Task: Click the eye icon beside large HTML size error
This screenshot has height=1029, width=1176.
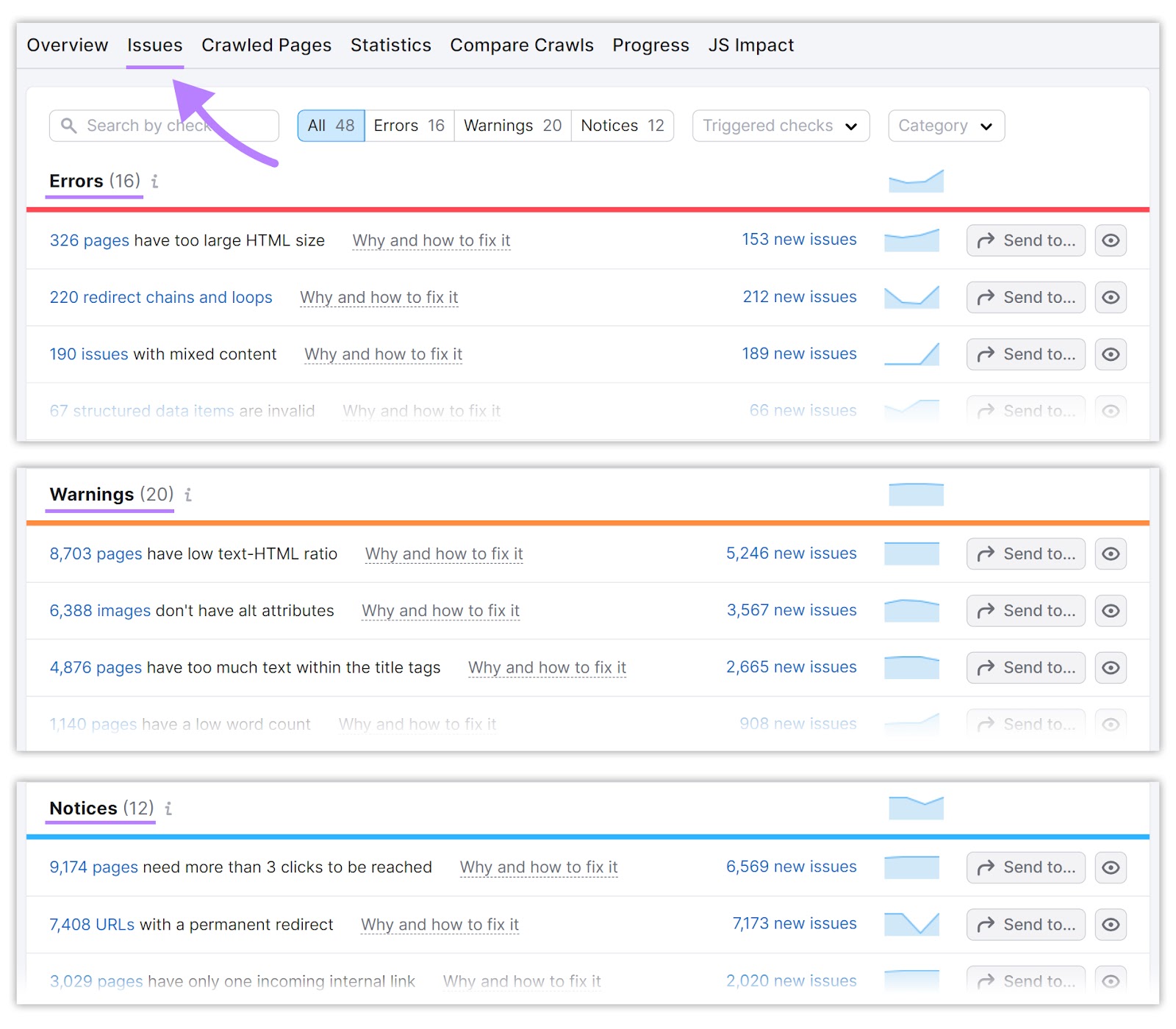Action: (1111, 240)
